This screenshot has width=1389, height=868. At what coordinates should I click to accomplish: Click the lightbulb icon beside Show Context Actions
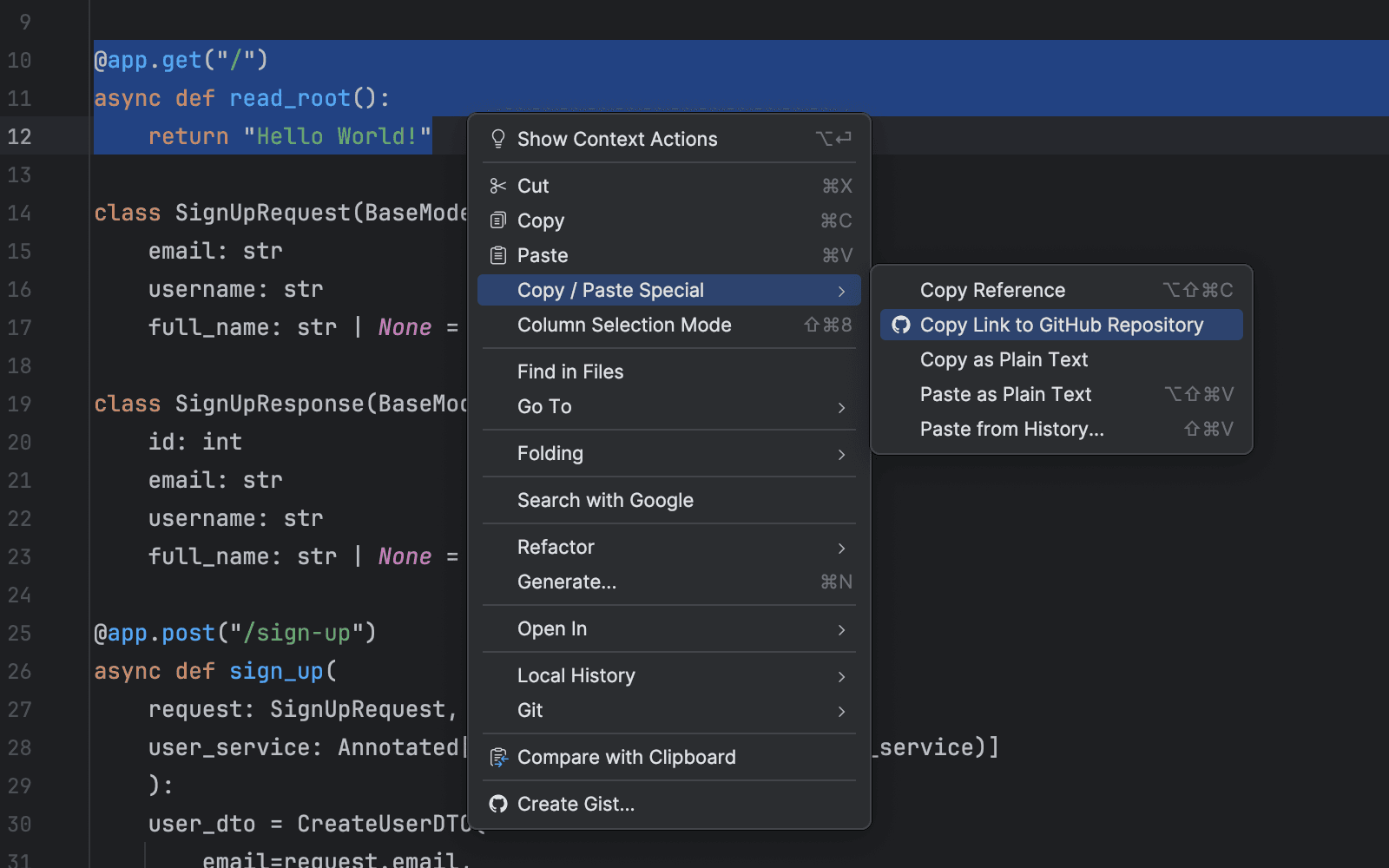(497, 138)
